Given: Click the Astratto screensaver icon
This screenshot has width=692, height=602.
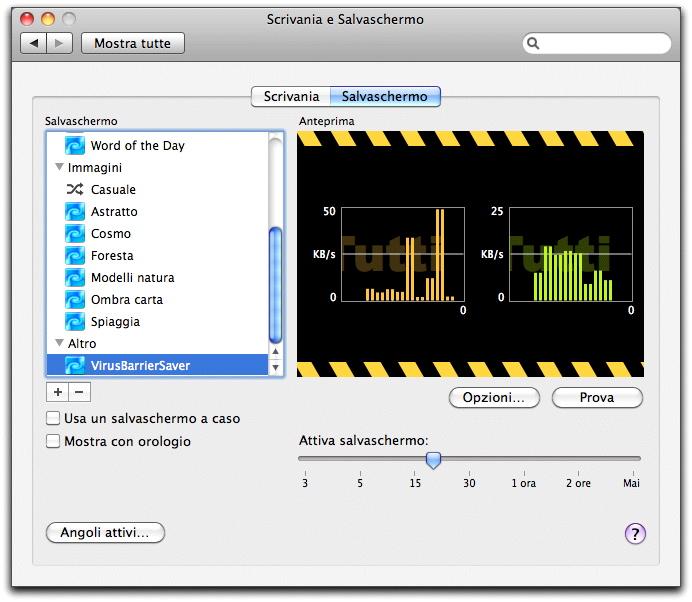Looking at the screenshot, I should (x=75, y=211).
